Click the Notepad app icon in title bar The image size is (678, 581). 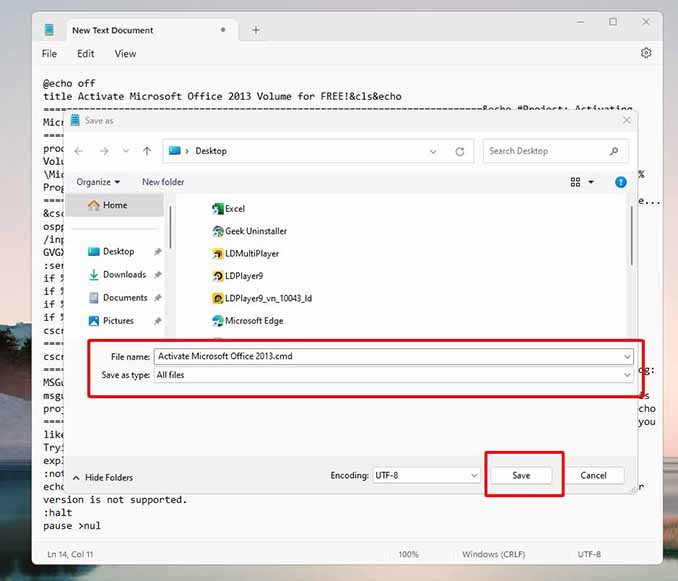point(49,30)
